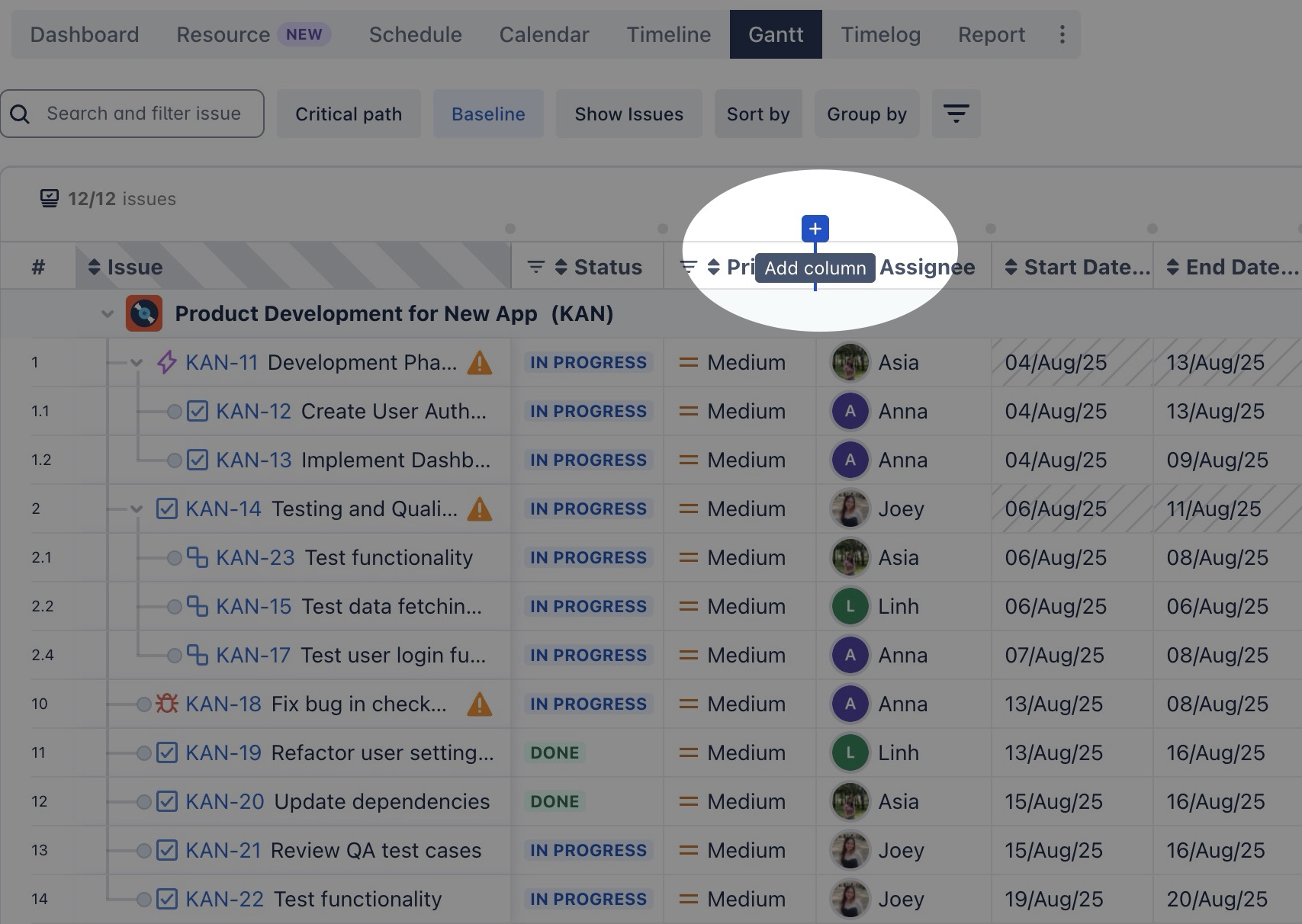Click the Search and filter issue field
This screenshot has width=1302, height=924.
coord(143,114)
